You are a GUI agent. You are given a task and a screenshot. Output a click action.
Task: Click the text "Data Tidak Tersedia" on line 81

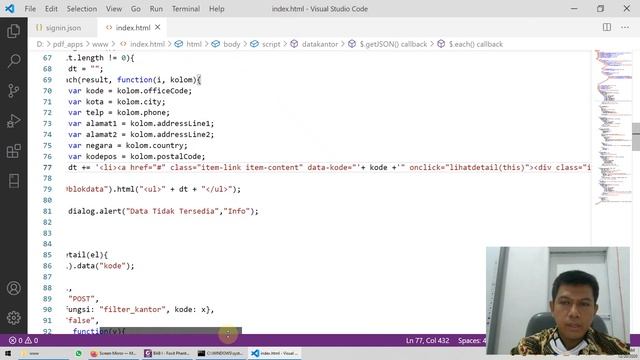click(173, 211)
